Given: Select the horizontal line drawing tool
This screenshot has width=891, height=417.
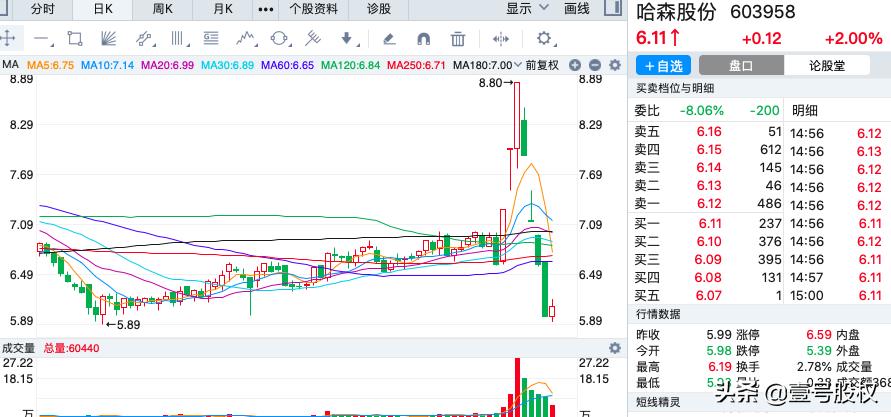Looking at the screenshot, I should [42, 39].
